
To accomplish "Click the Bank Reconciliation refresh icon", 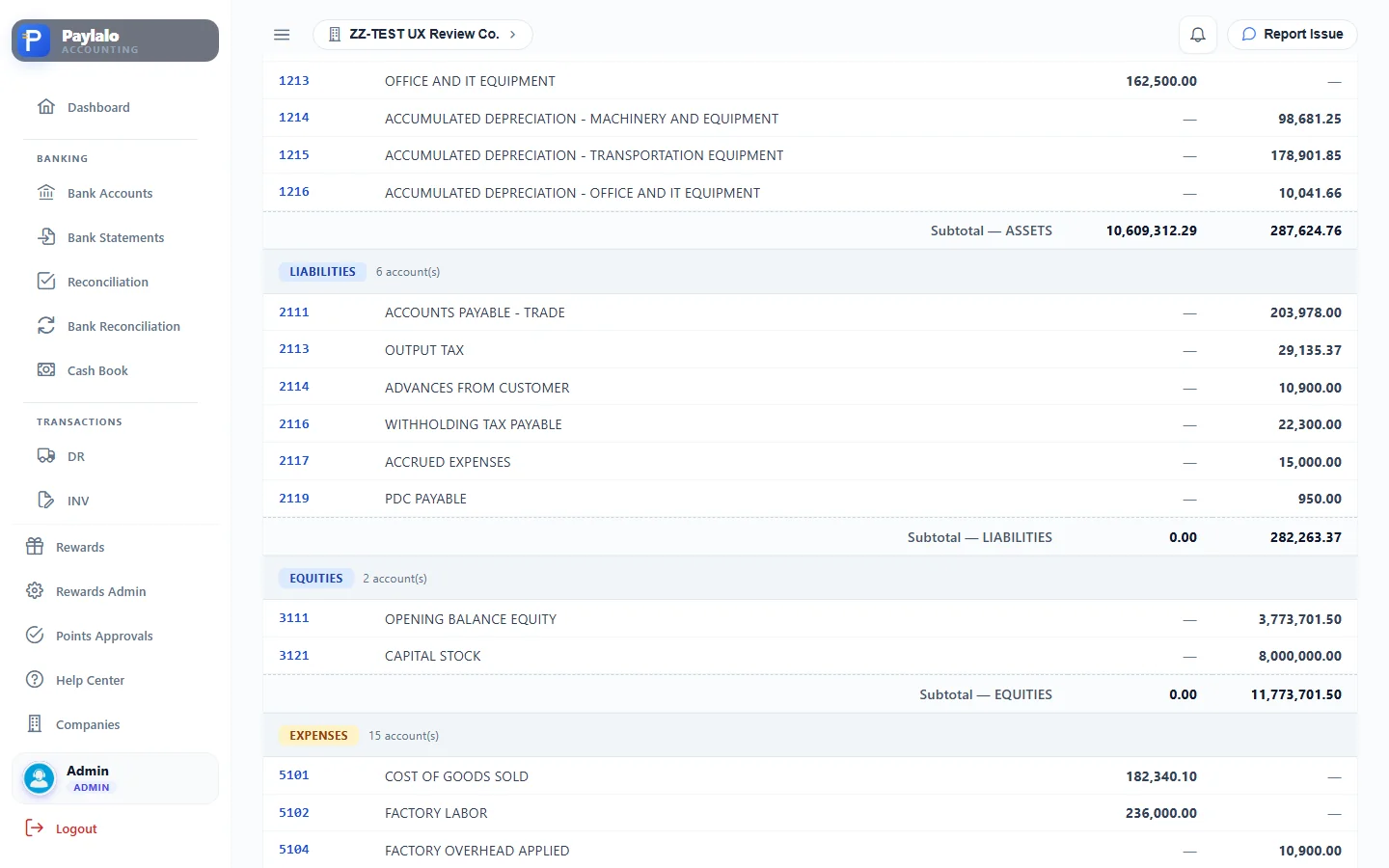I will click(x=46, y=326).
